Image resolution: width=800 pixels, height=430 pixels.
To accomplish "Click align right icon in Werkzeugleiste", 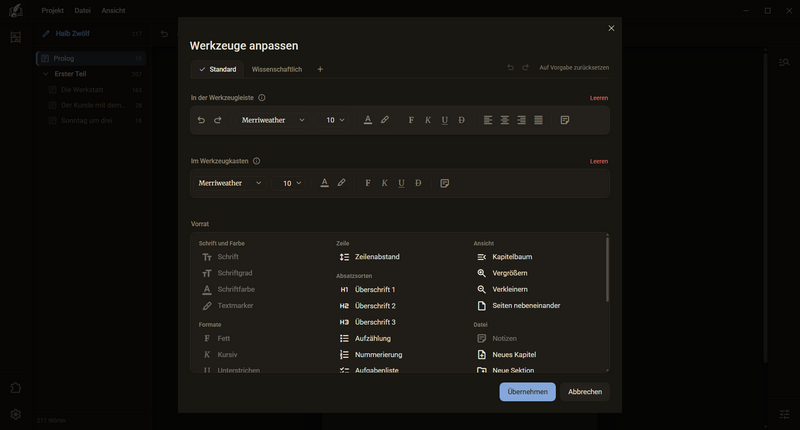I will click(522, 120).
